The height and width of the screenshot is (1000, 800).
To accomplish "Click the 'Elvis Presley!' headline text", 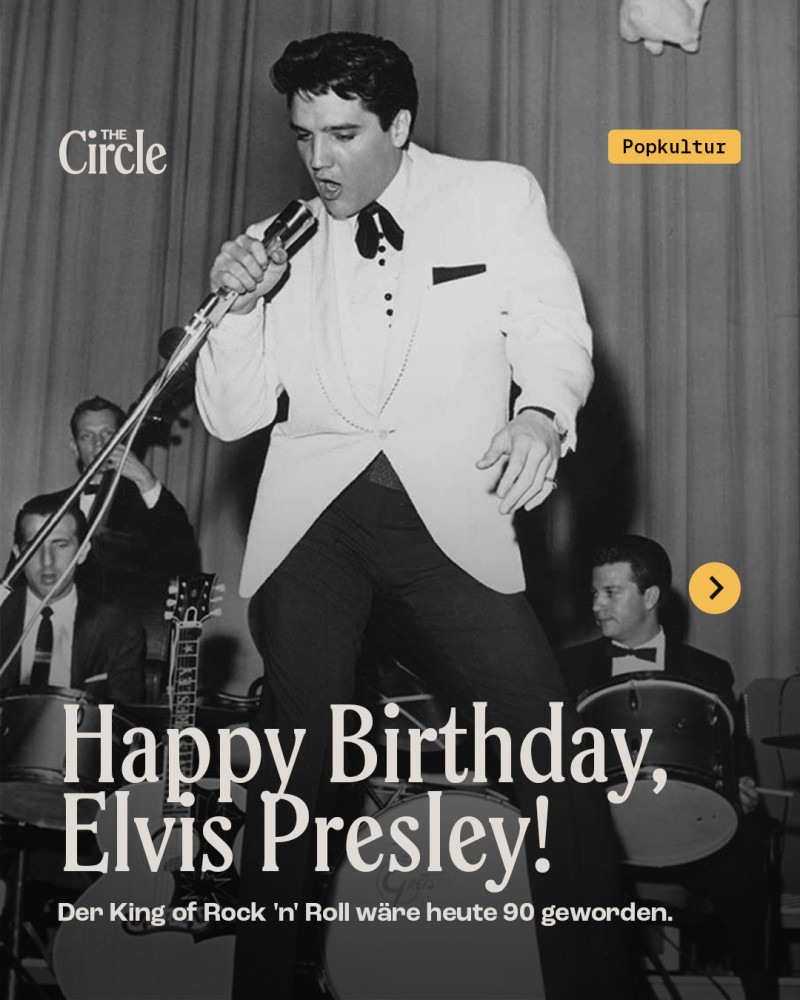I will click(x=307, y=834).
